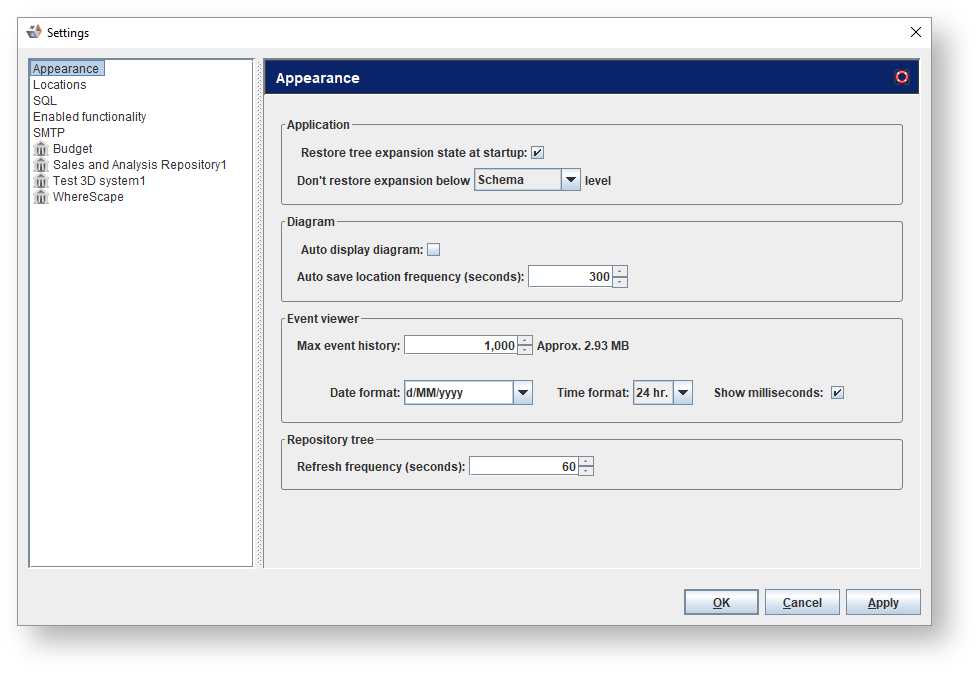This screenshot has width=980, height=674.
Task: Enable the Auto display diagram checkbox
Action: tap(433, 250)
